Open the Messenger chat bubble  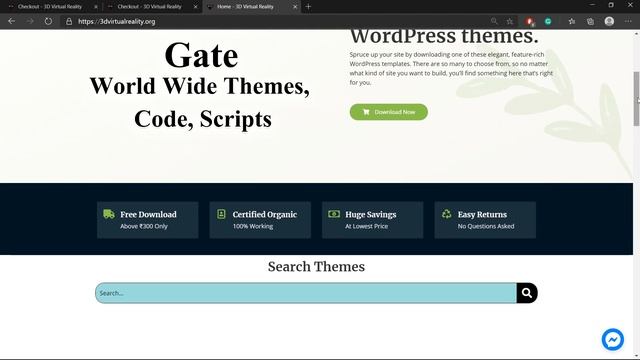click(x=613, y=339)
